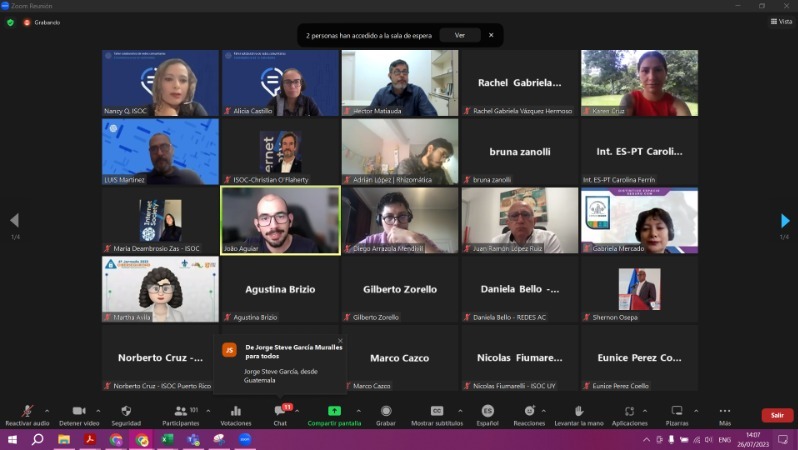Click Ver to view waiting room
Viewport: 798px width, 450px height.
(459, 35)
